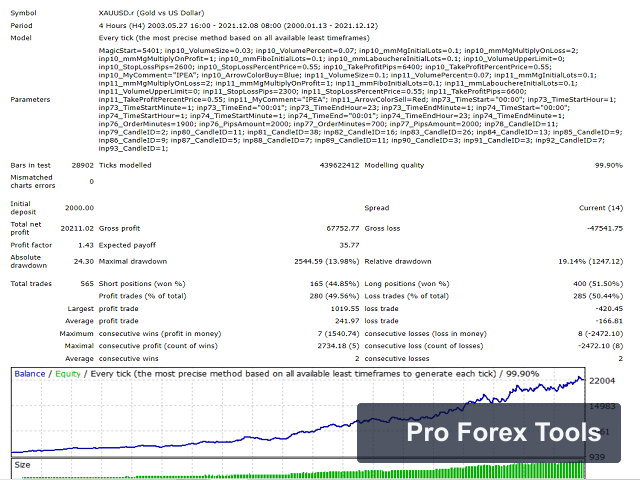The image size is (640, 480).
Task: Select the profit factor value '1.43'
Action: [86, 245]
